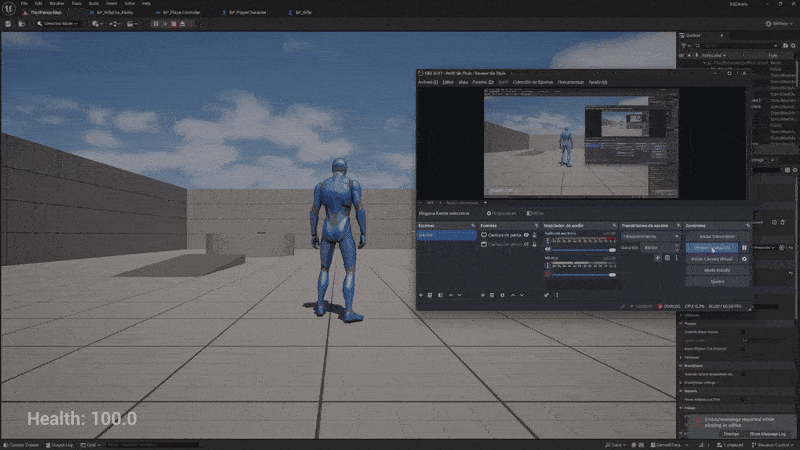Open selected source properties gear

502,295
